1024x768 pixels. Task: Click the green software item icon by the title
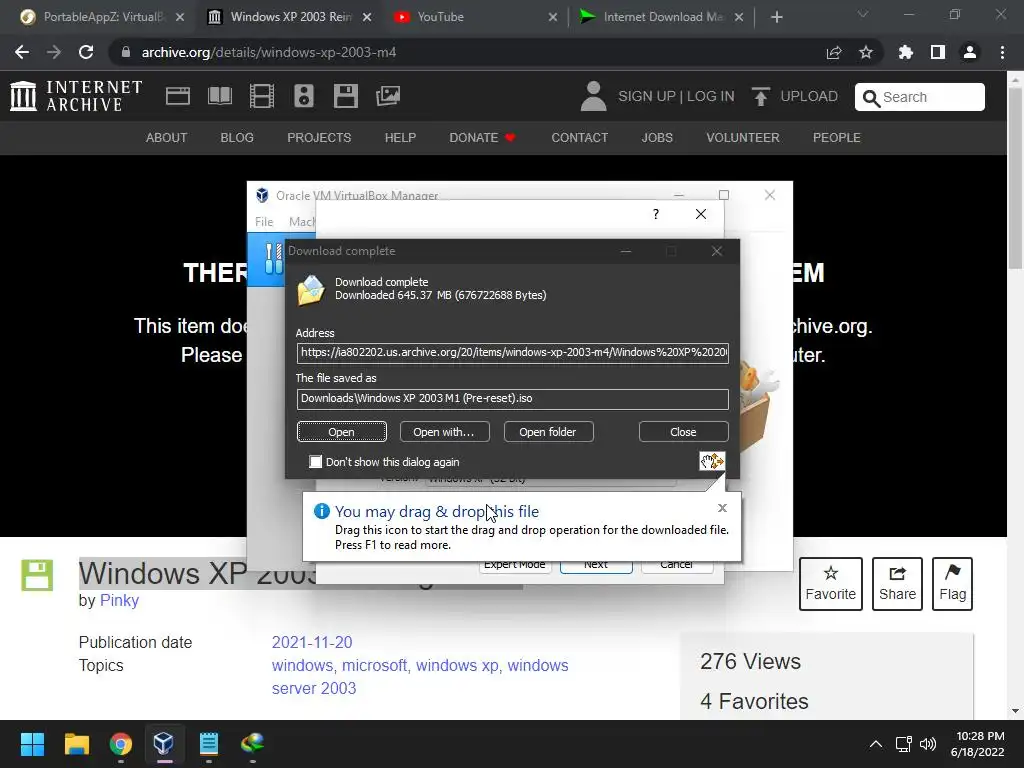(37, 575)
